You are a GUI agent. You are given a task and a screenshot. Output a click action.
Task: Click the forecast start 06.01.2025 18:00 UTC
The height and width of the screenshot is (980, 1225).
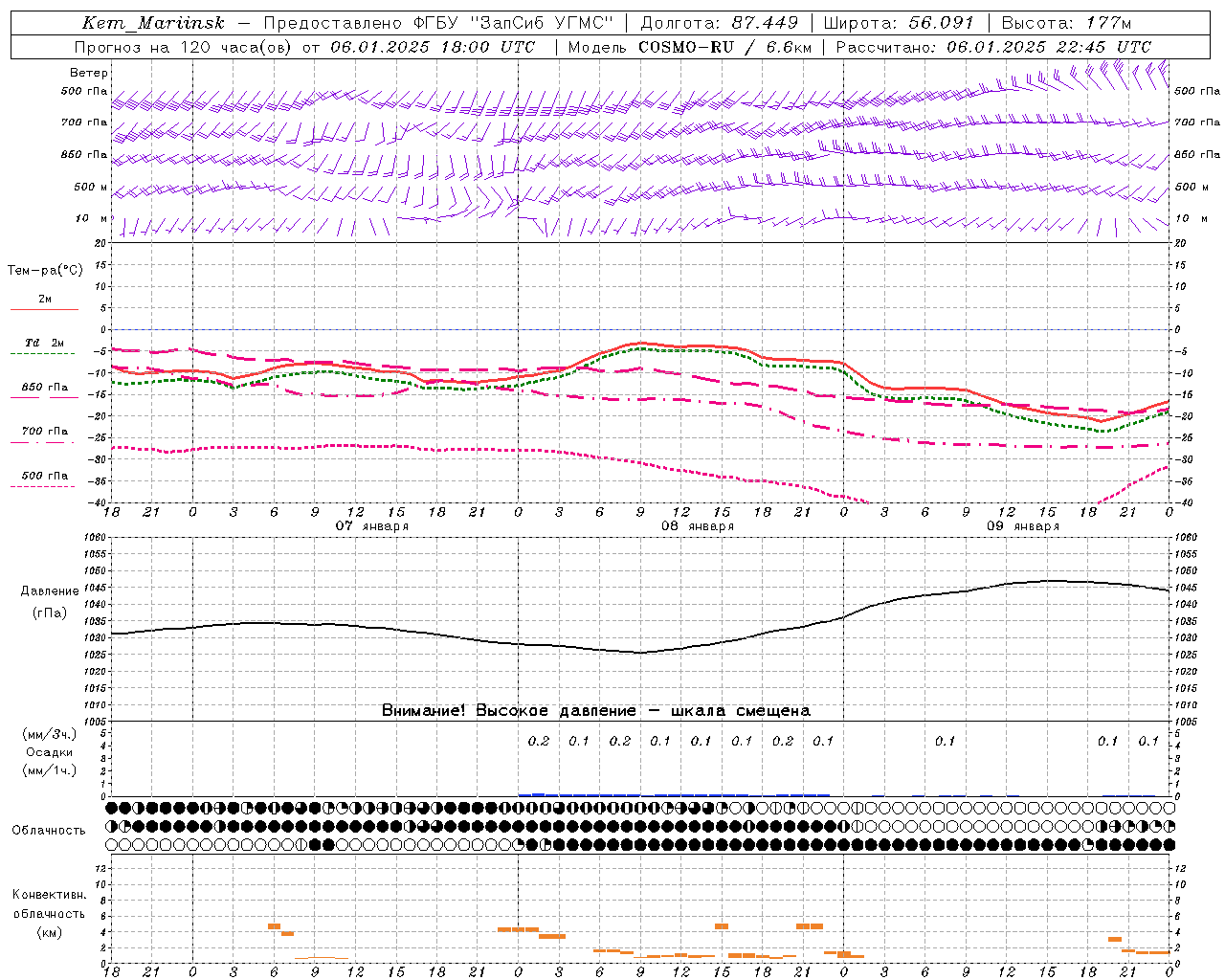[433, 47]
